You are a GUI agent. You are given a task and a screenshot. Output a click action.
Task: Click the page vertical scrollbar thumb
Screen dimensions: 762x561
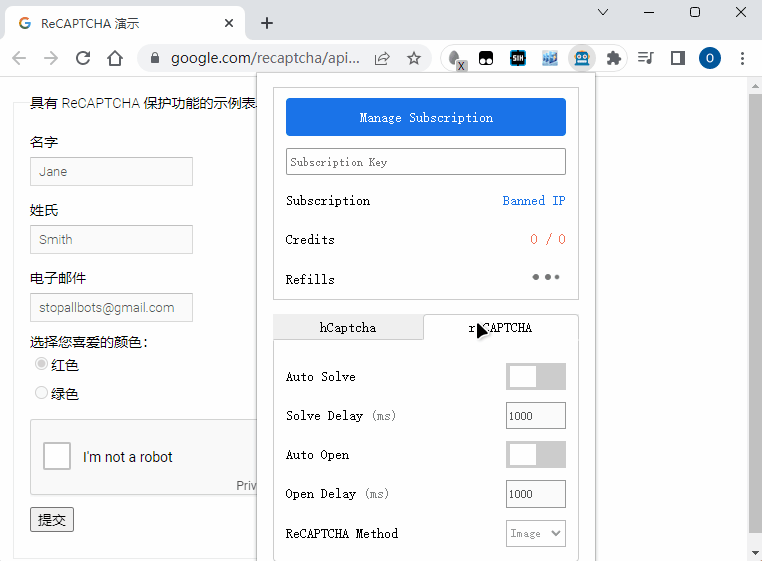click(x=755, y=314)
